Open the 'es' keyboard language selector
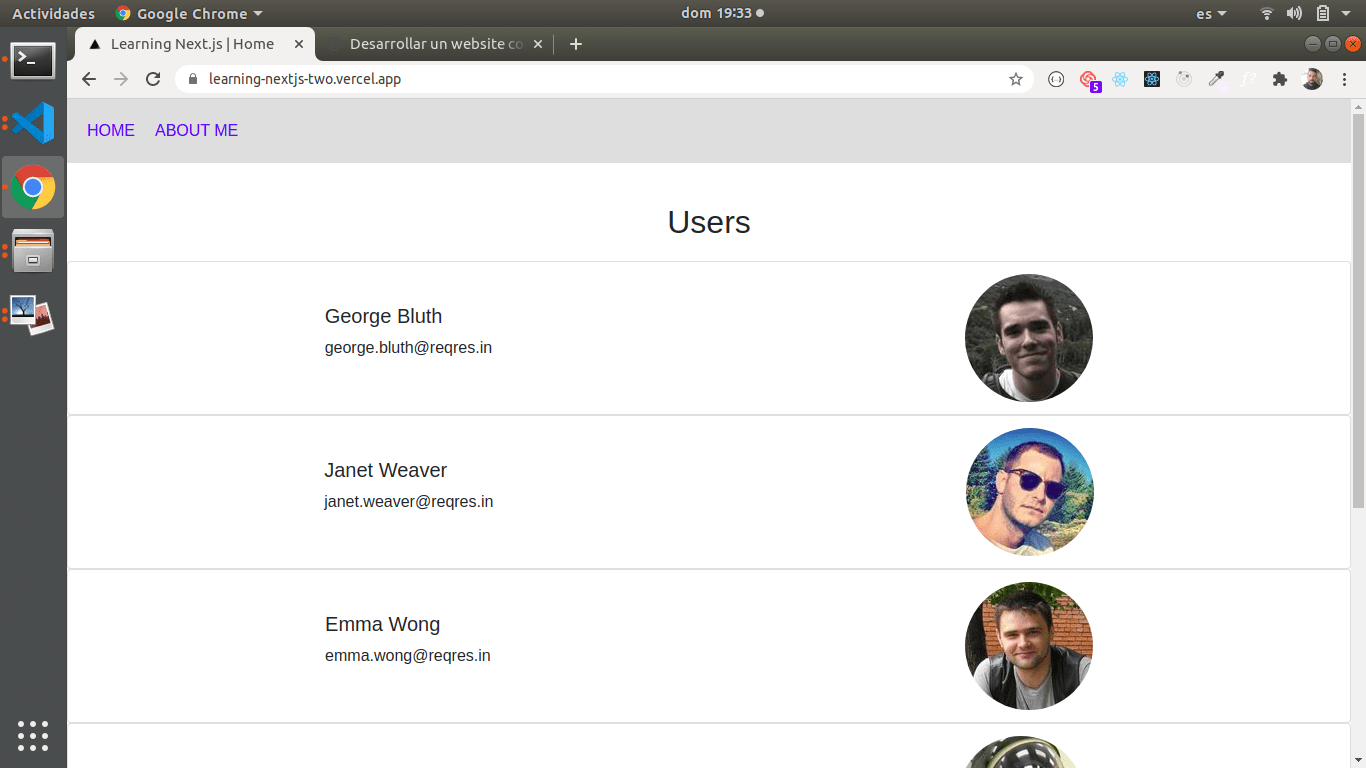Screen dimensions: 1366x768 (1212, 14)
